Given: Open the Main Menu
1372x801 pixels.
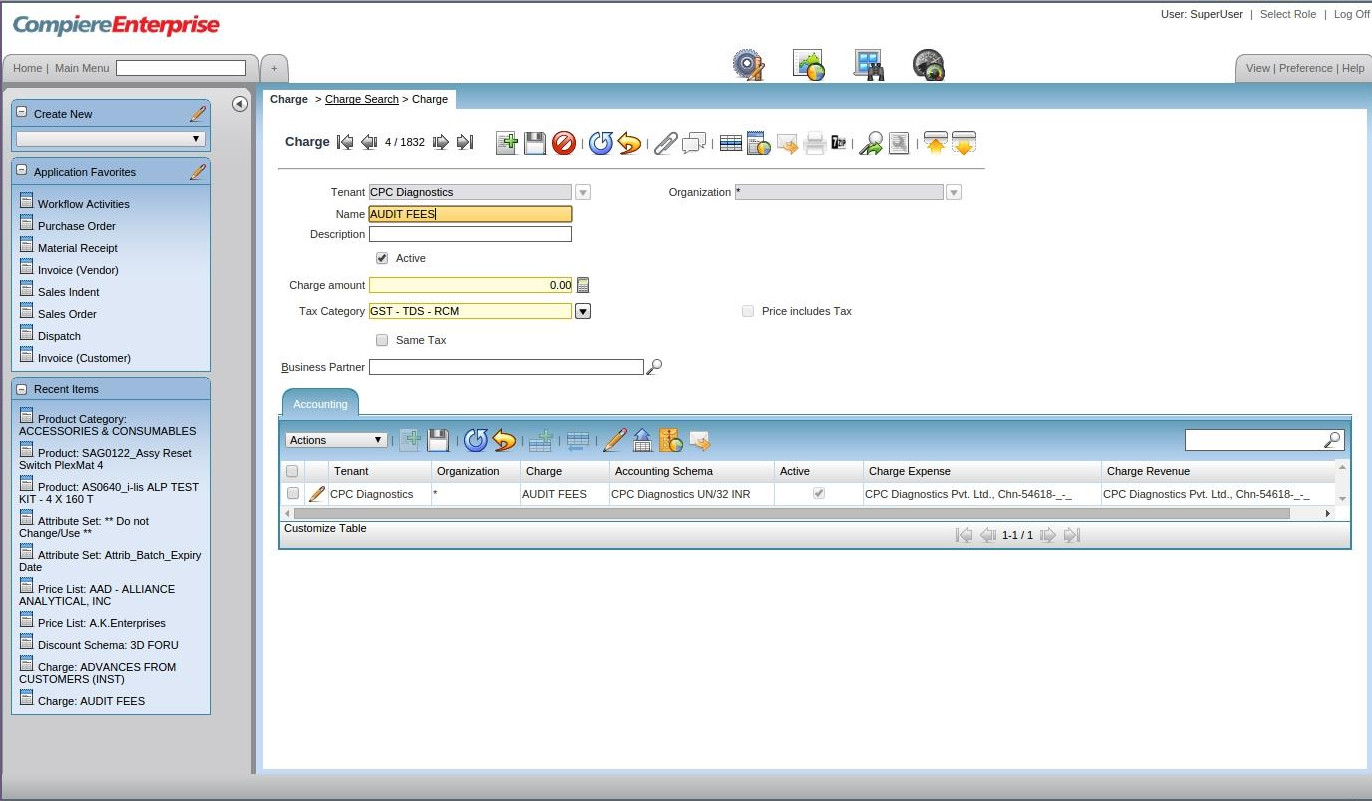Looking at the screenshot, I should click(x=82, y=68).
